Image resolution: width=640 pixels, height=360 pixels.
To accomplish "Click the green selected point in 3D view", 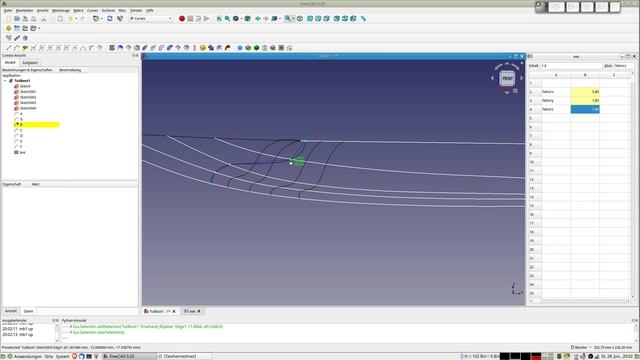I will pos(299,162).
